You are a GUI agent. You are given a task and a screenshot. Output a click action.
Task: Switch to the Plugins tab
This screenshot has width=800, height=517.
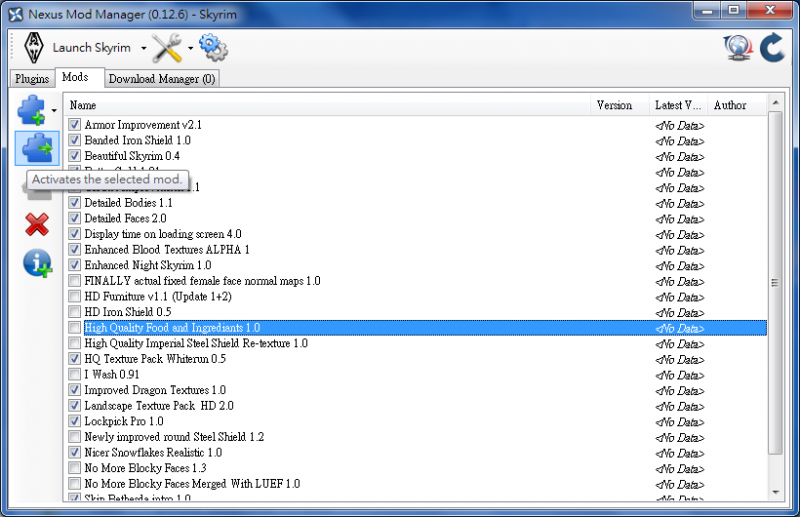pyautogui.click(x=32, y=79)
